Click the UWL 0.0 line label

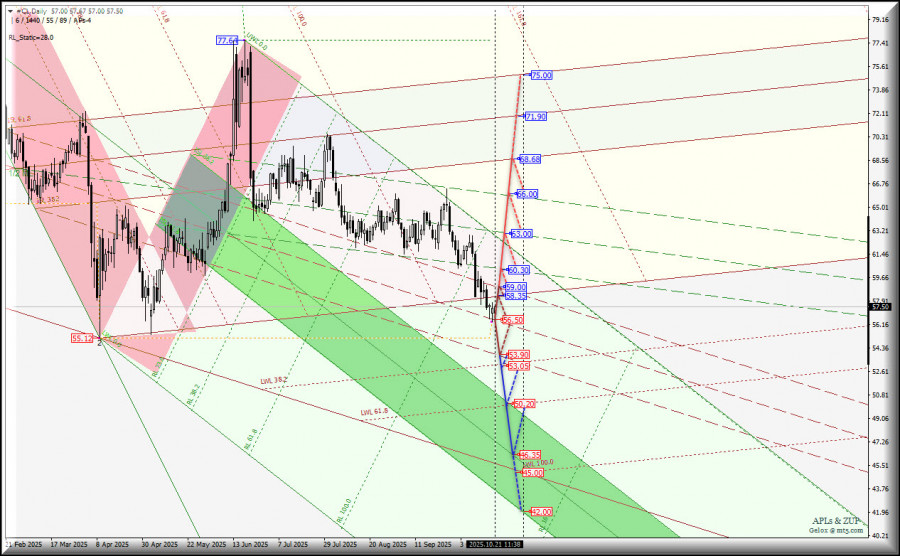click(x=257, y=43)
